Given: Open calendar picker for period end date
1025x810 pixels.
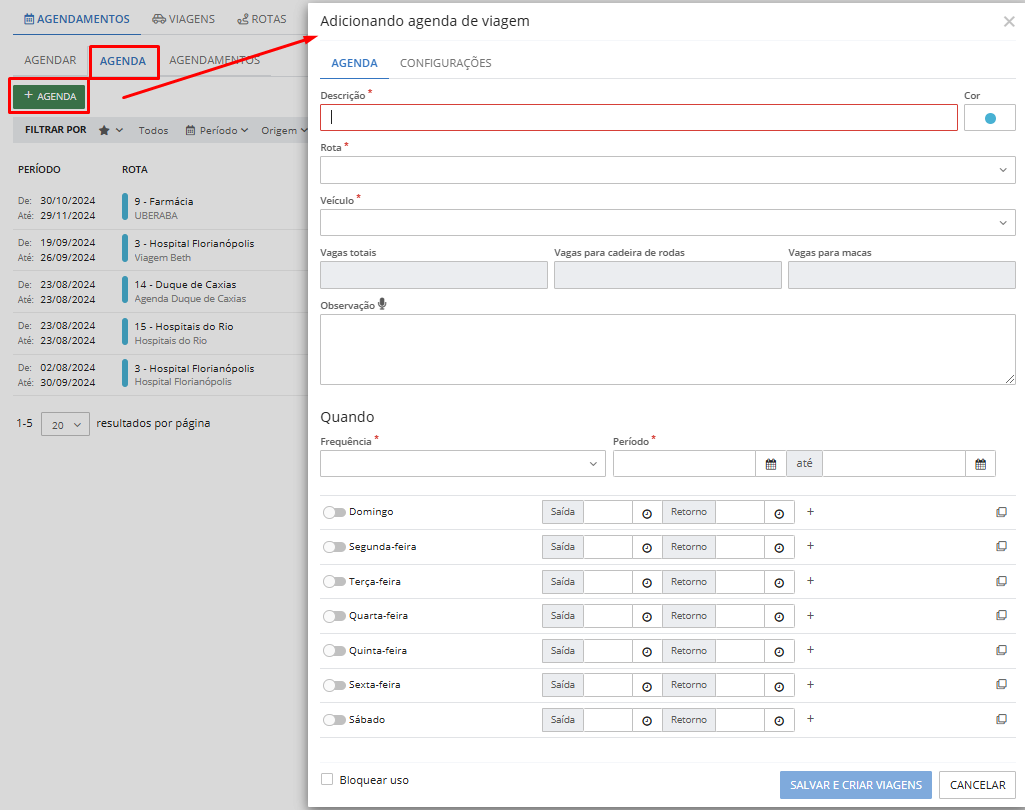Looking at the screenshot, I should coord(981,464).
